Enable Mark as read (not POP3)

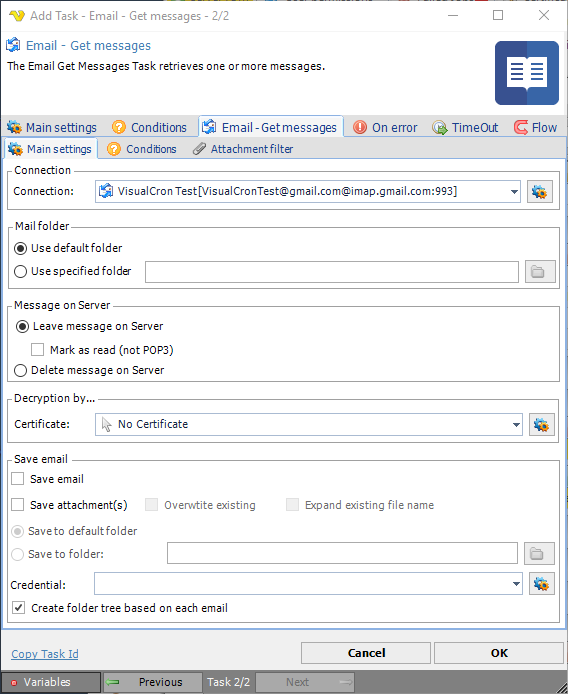102,350
